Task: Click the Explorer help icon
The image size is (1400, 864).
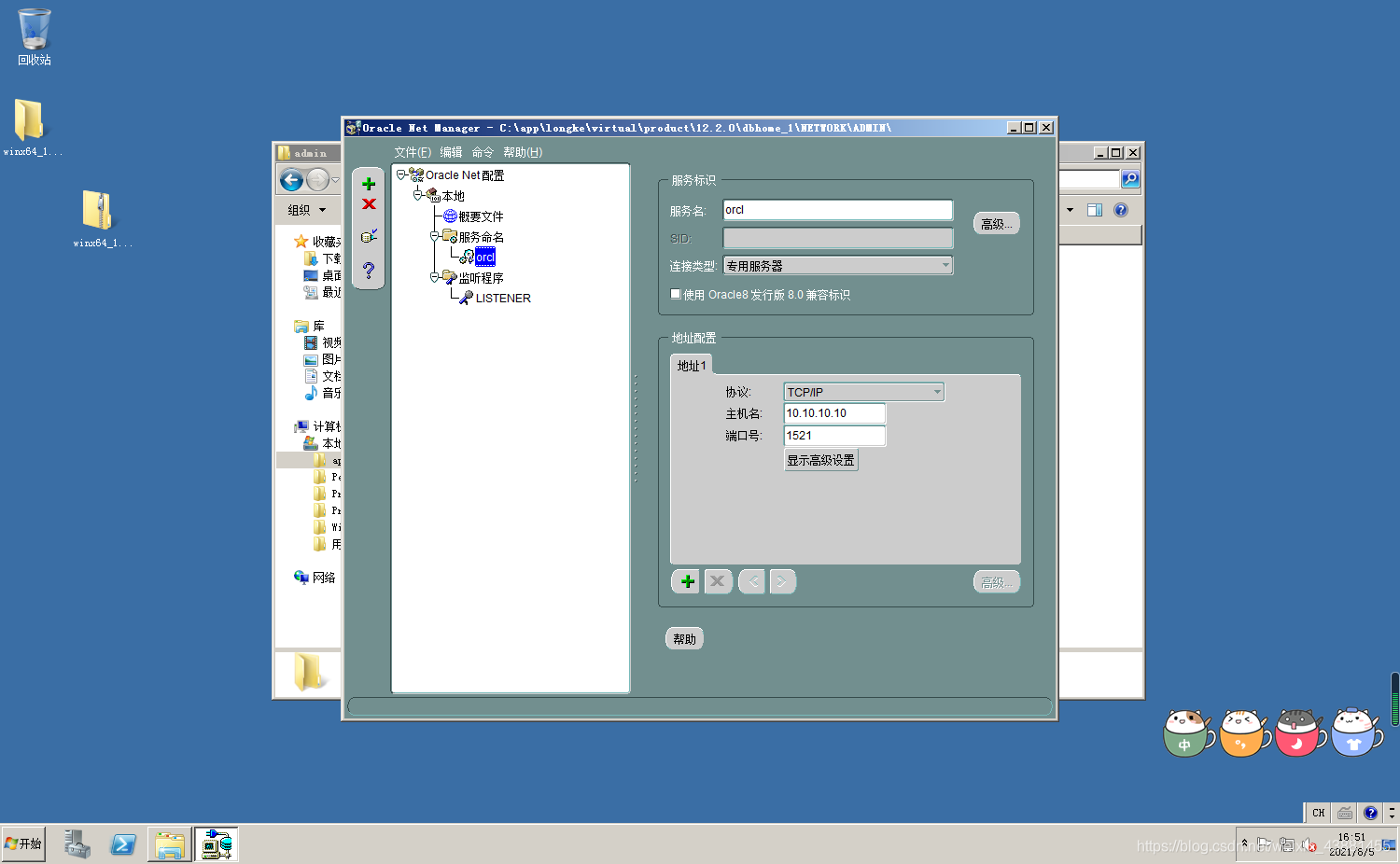Action: (x=1121, y=210)
